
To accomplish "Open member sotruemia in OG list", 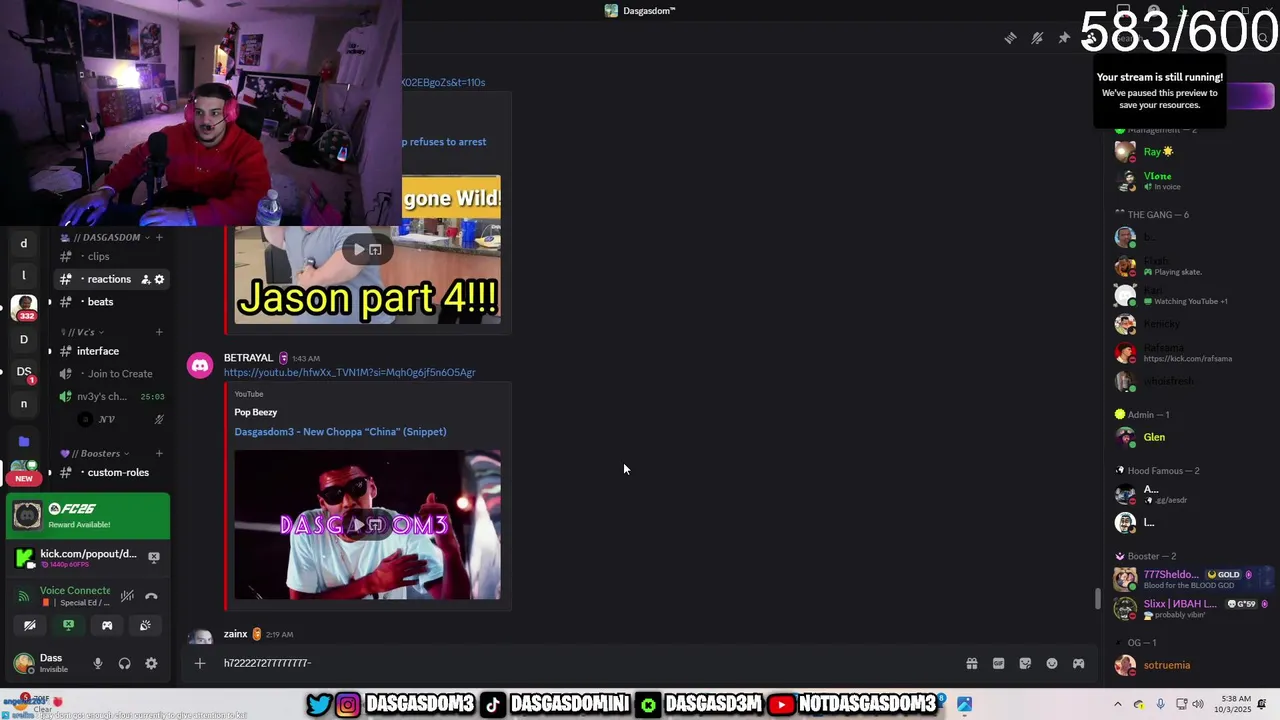I will (1166, 665).
